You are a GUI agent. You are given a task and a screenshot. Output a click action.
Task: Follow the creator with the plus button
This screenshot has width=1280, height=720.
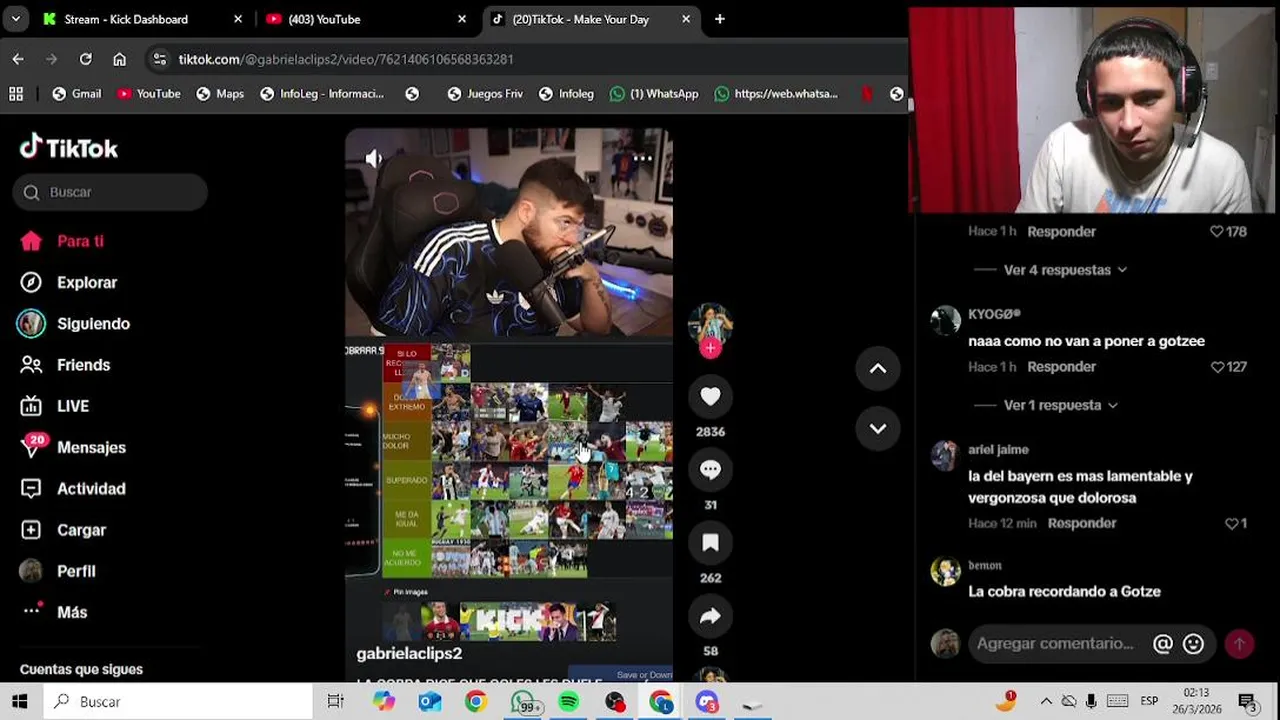click(710, 348)
